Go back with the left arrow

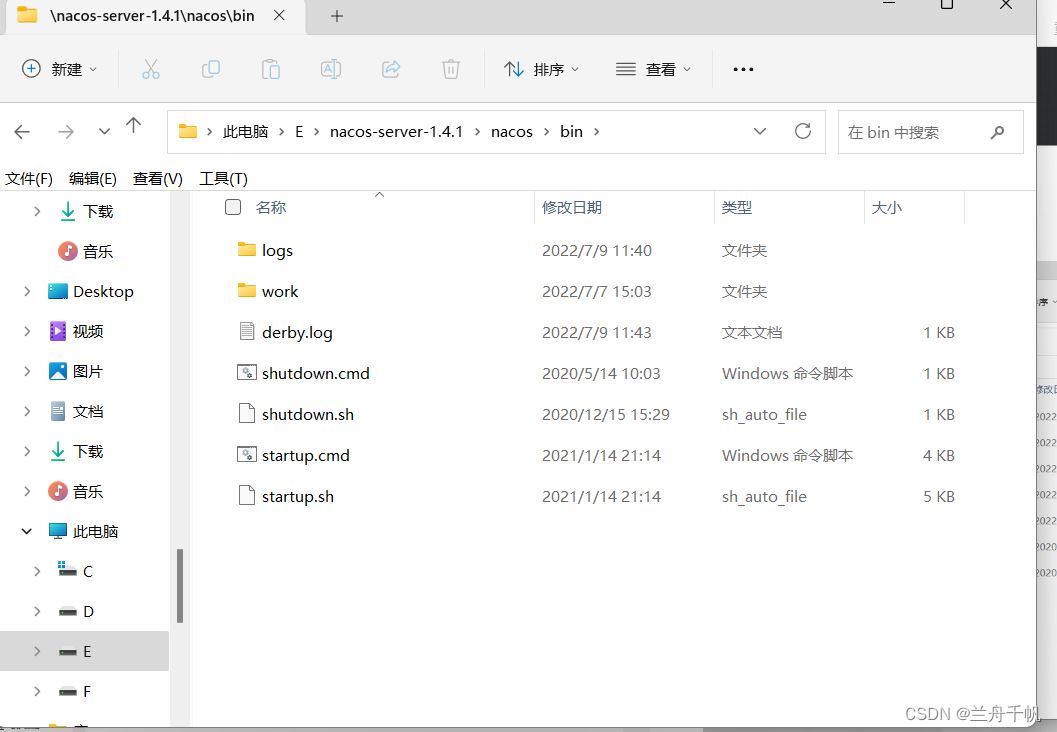(22, 131)
